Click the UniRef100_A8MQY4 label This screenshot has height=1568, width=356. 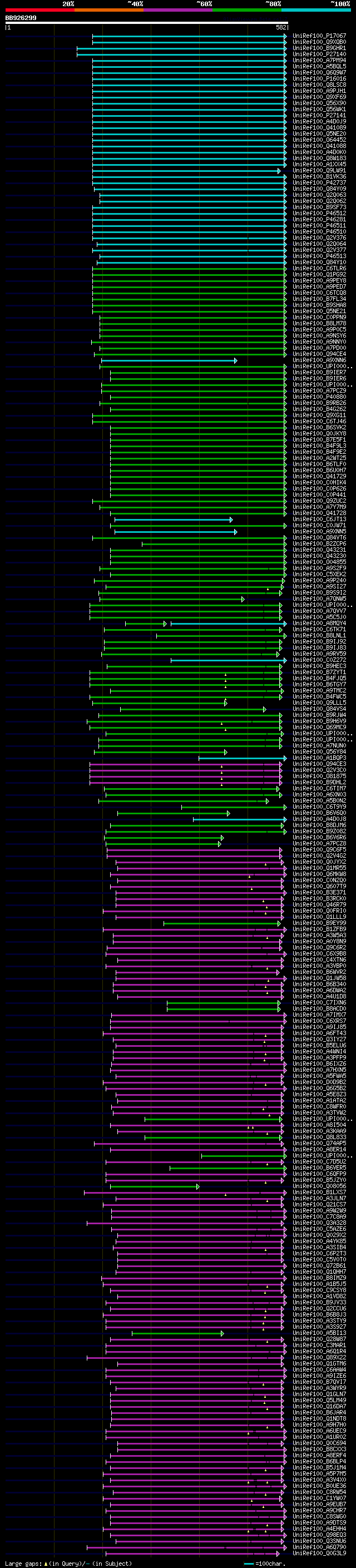319,624
